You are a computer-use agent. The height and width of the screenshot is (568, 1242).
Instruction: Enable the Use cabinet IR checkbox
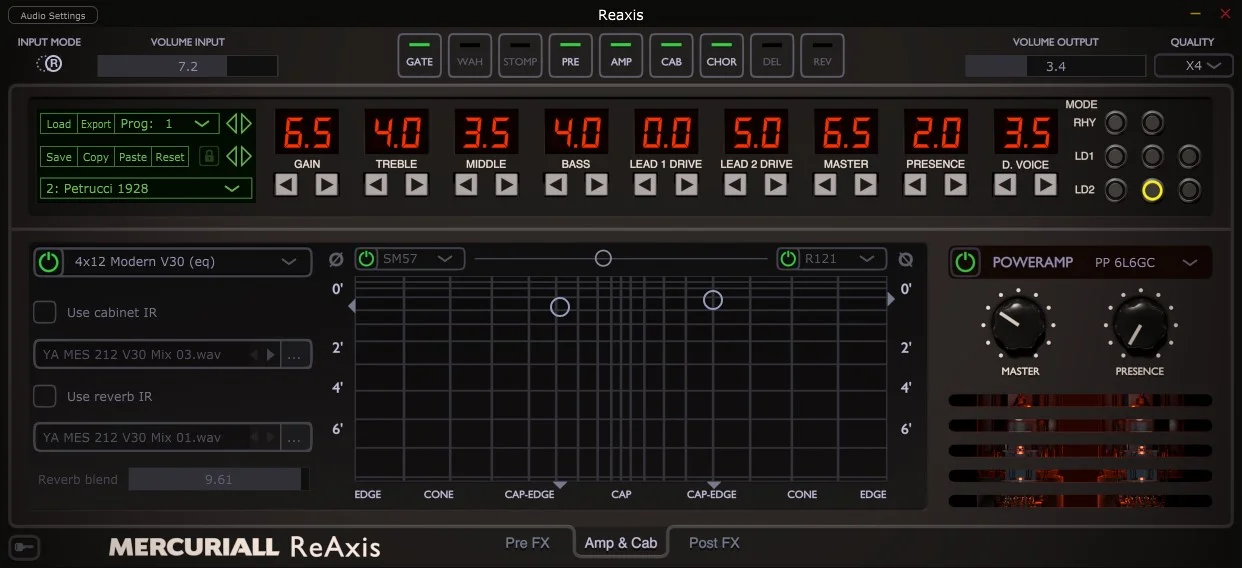(x=45, y=312)
